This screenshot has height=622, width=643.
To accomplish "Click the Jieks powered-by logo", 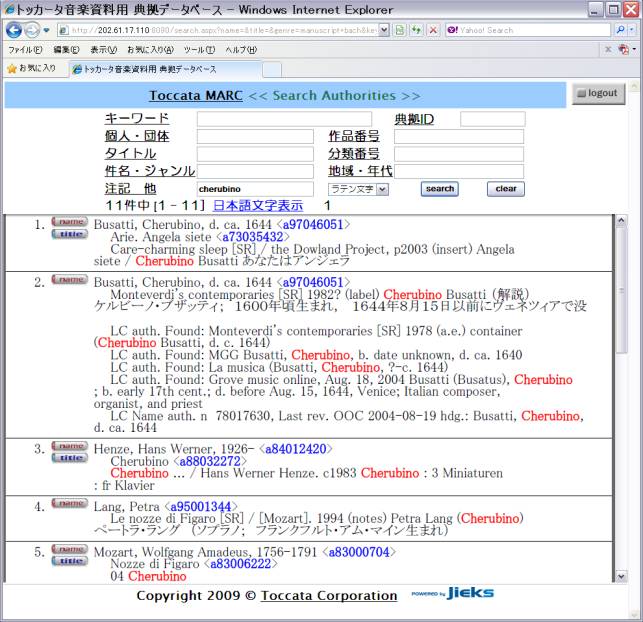I will (453, 593).
